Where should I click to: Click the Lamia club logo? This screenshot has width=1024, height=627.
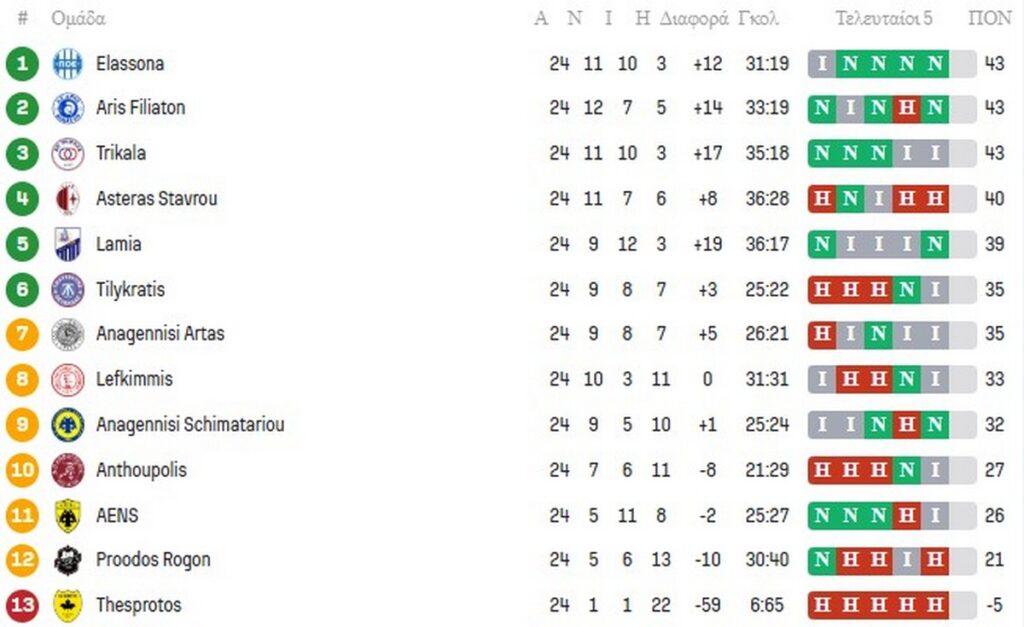coord(68,244)
